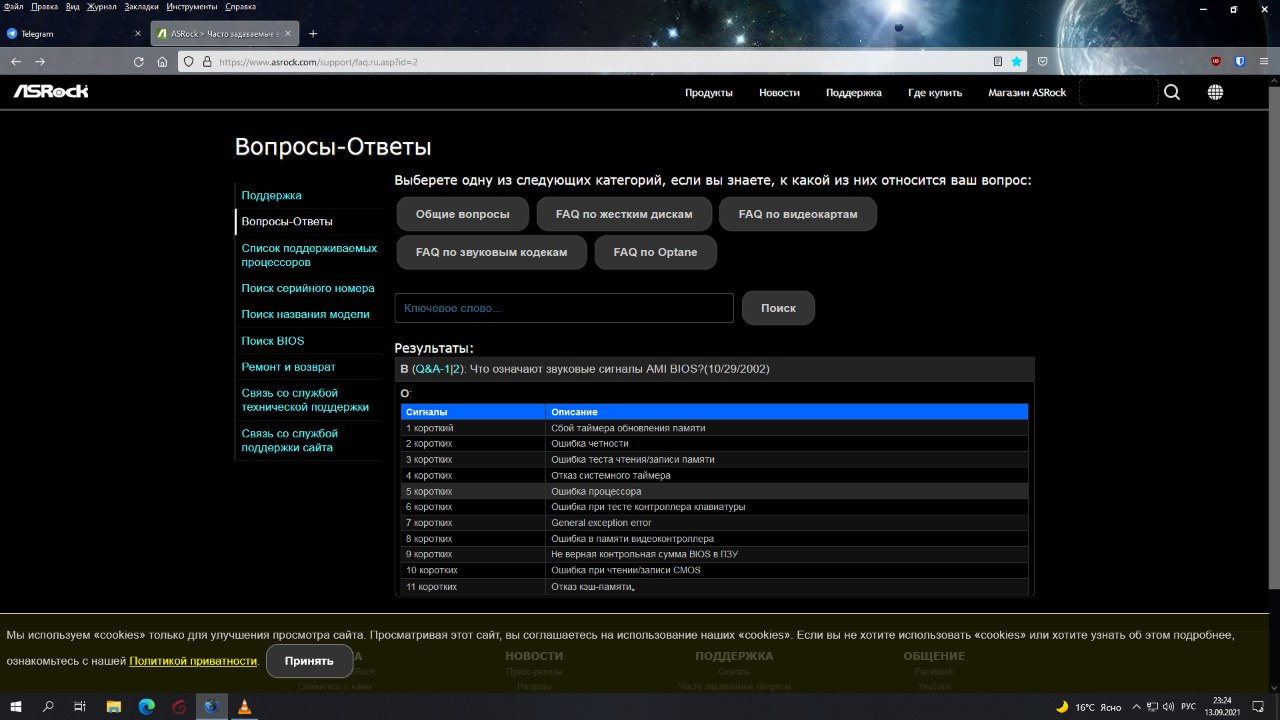The image size is (1280, 720).
Task: Open the Журнал menu
Action: [102, 6]
